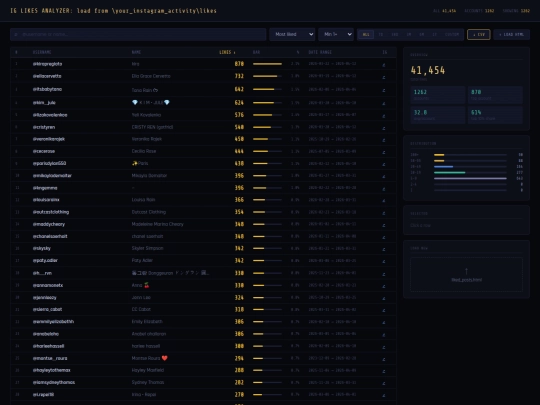Viewport: 540px width, 405px height.
Task: Open Instagram link icon for @harleehassell row
Action: point(384,347)
